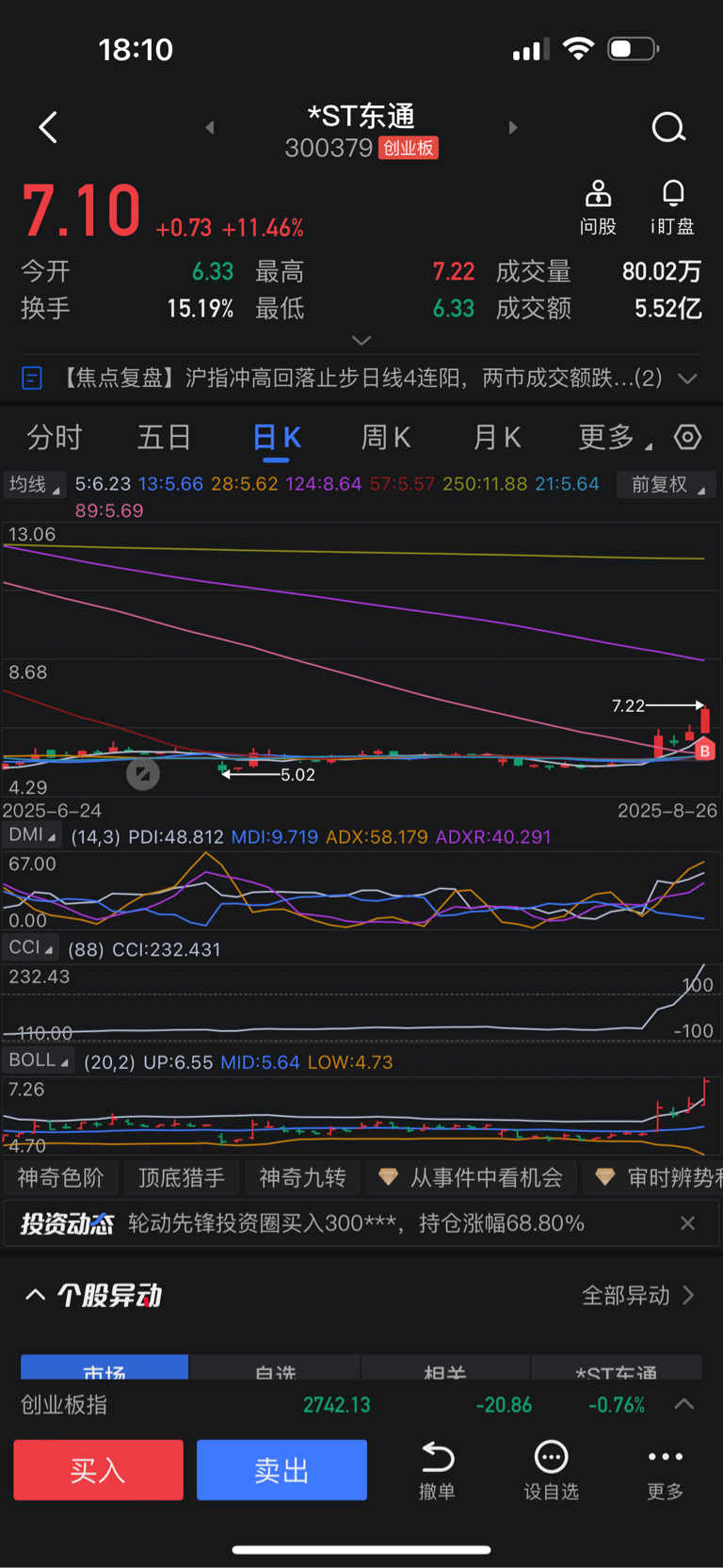Image resolution: width=723 pixels, height=1568 pixels.
Task: Open 前复权 adjustment dropdown
Action: (667, 484)
